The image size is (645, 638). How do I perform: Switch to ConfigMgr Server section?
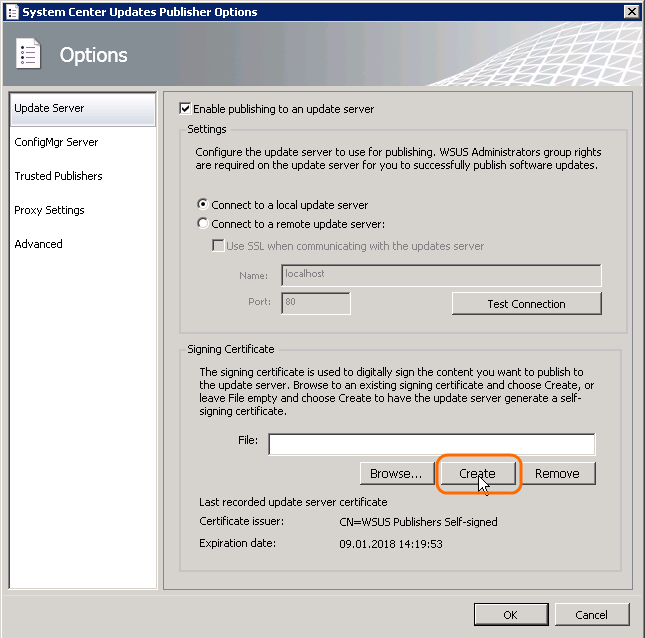tap(56, 142)
